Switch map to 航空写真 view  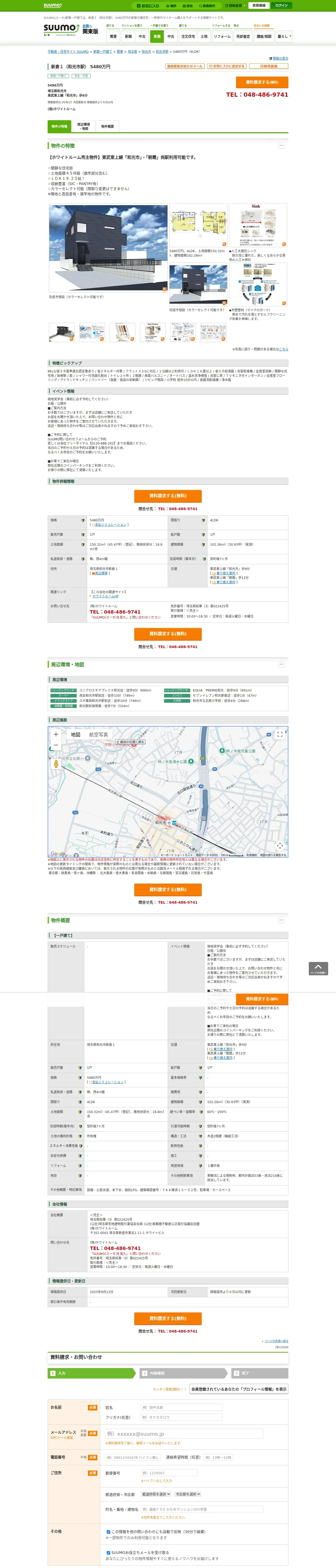click(98, 735)
